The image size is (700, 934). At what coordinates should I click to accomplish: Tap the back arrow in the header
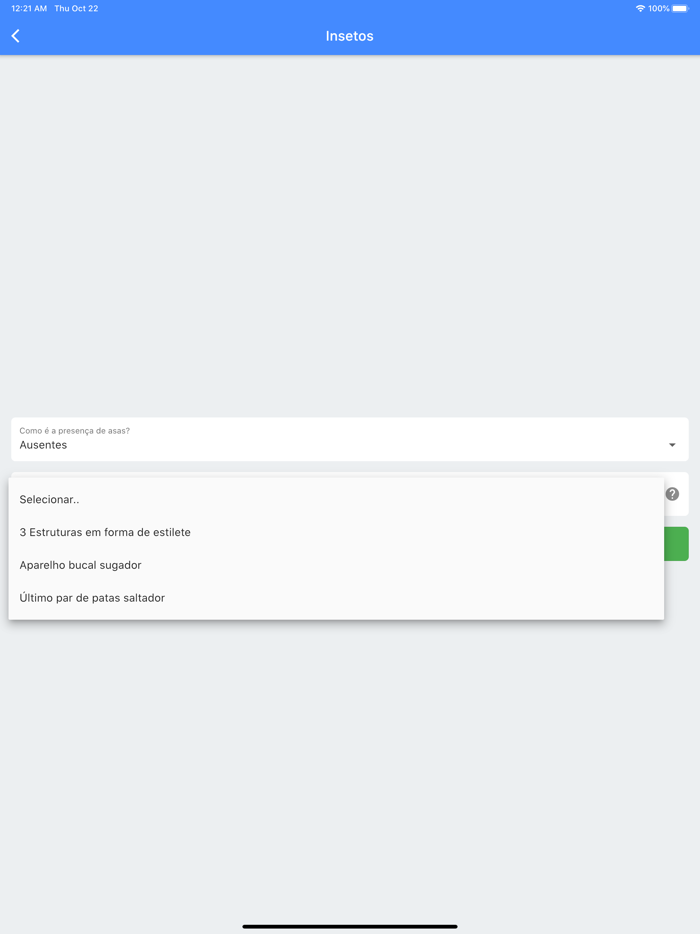16,36
